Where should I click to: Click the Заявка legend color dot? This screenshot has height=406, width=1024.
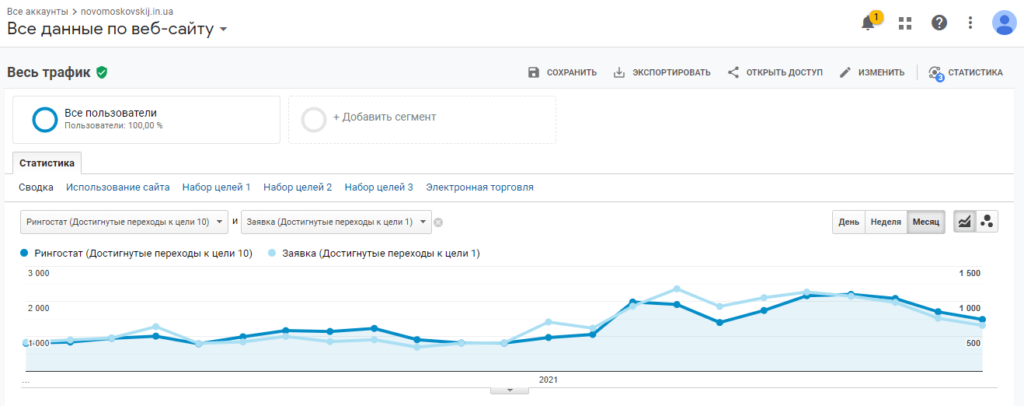coord(272,253)
